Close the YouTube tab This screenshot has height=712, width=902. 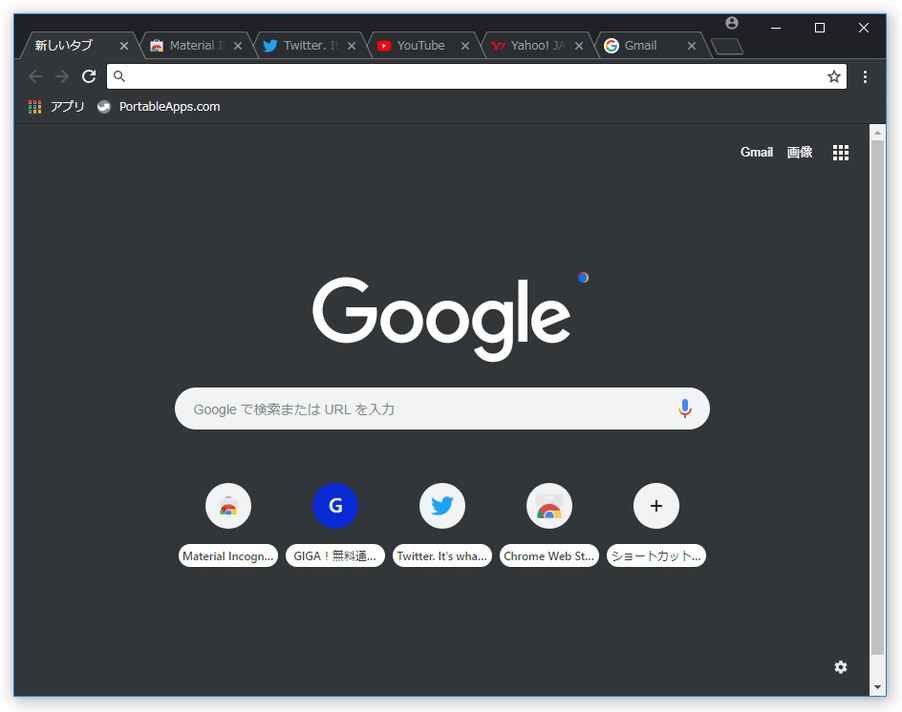point(465,46)
